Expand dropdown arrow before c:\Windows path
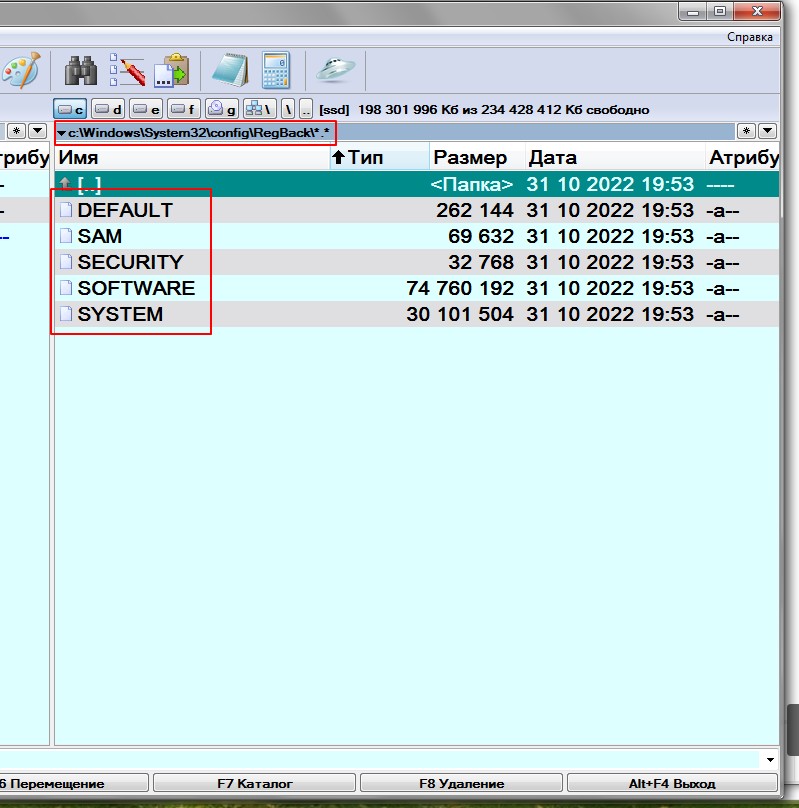The height and width of the screenshot is (808, 799). coord(62,133)
